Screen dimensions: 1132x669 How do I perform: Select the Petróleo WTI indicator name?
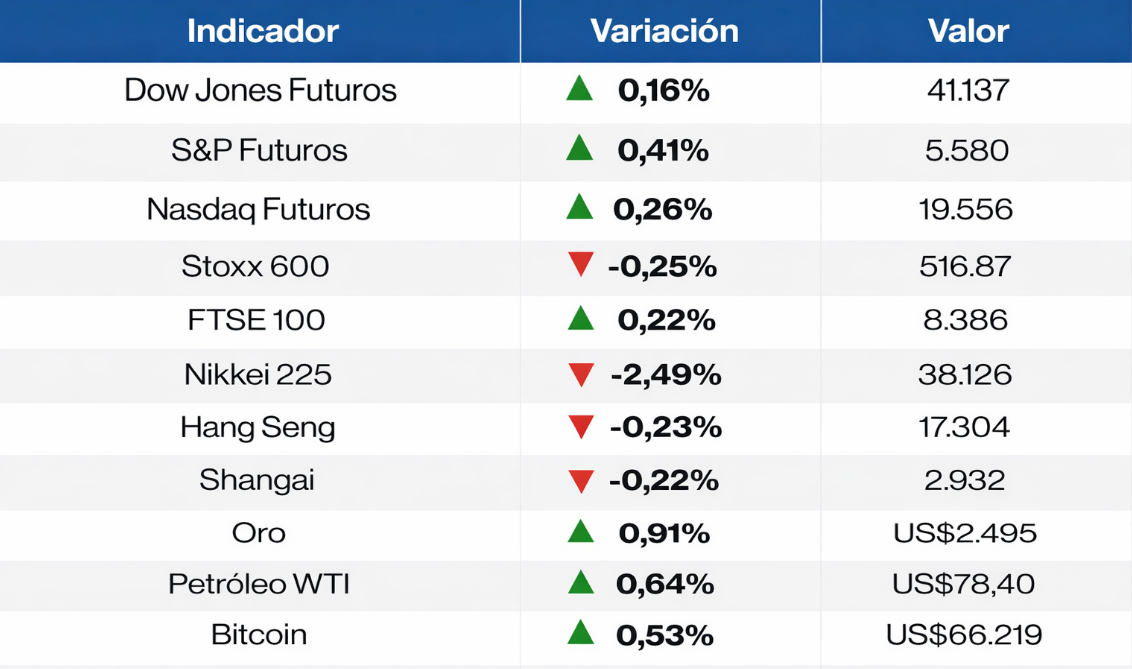click(x=259, y=583)
